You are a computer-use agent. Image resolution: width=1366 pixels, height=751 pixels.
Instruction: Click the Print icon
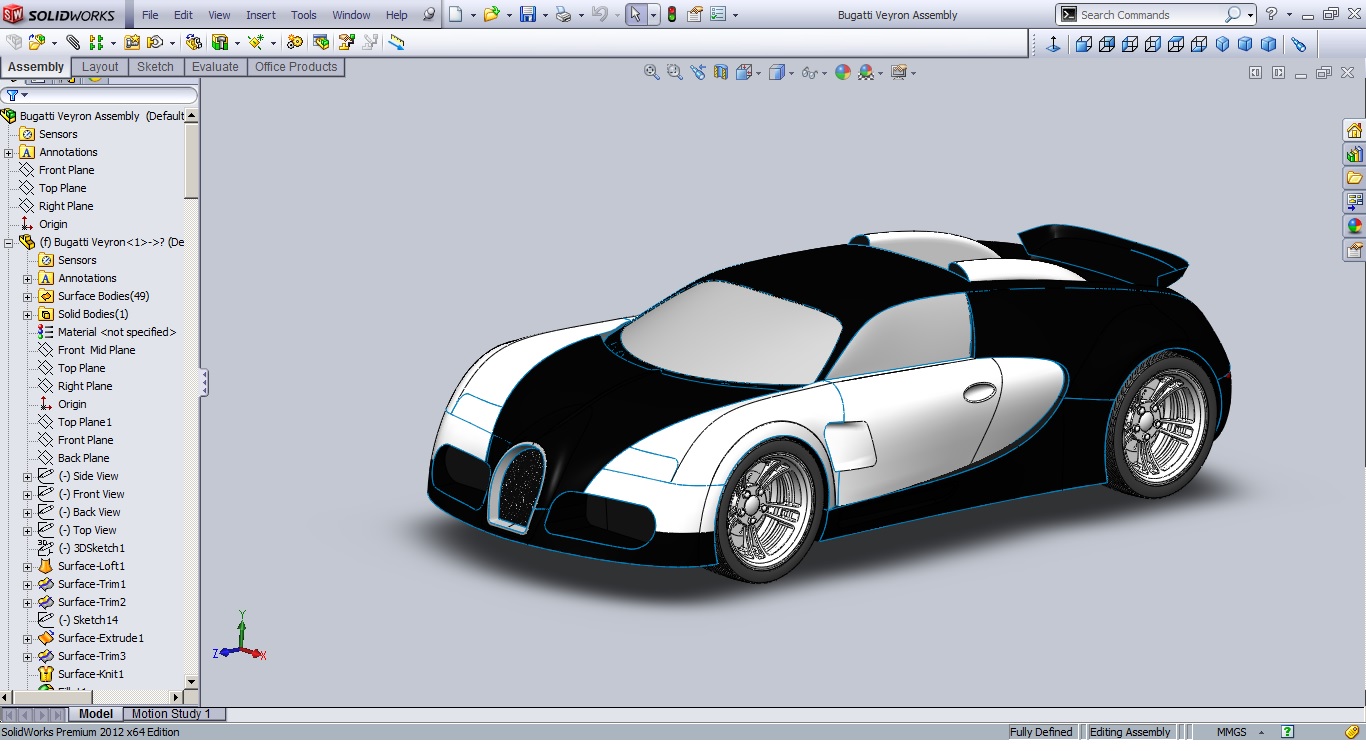pyautogui.click(x=563, y=15)
